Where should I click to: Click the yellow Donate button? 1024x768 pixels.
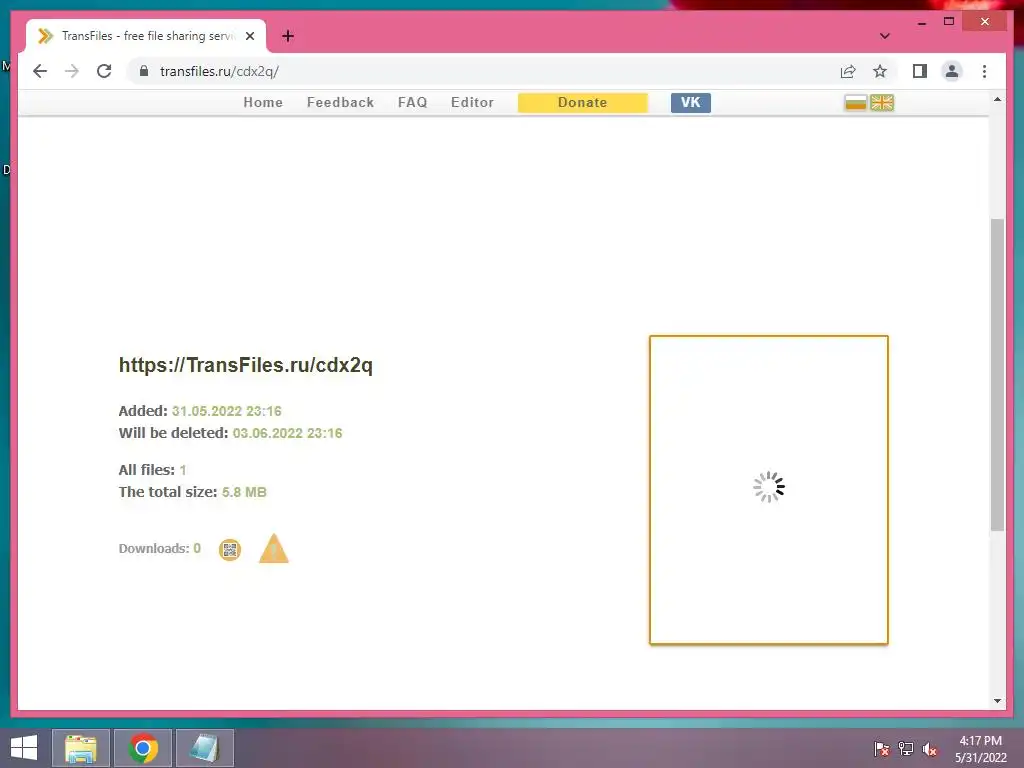click(583, 103)
